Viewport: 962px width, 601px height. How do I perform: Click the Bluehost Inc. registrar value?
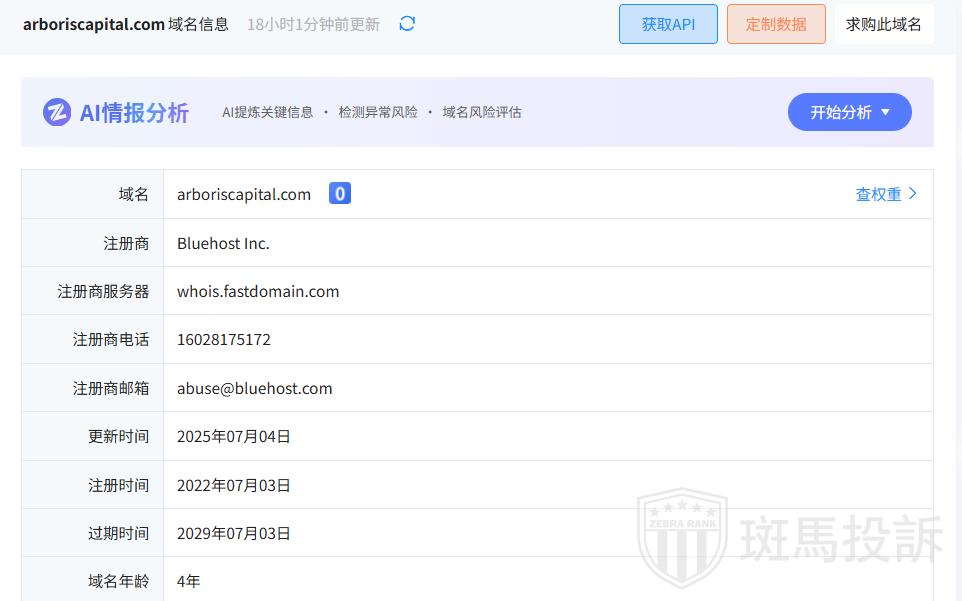223,243
